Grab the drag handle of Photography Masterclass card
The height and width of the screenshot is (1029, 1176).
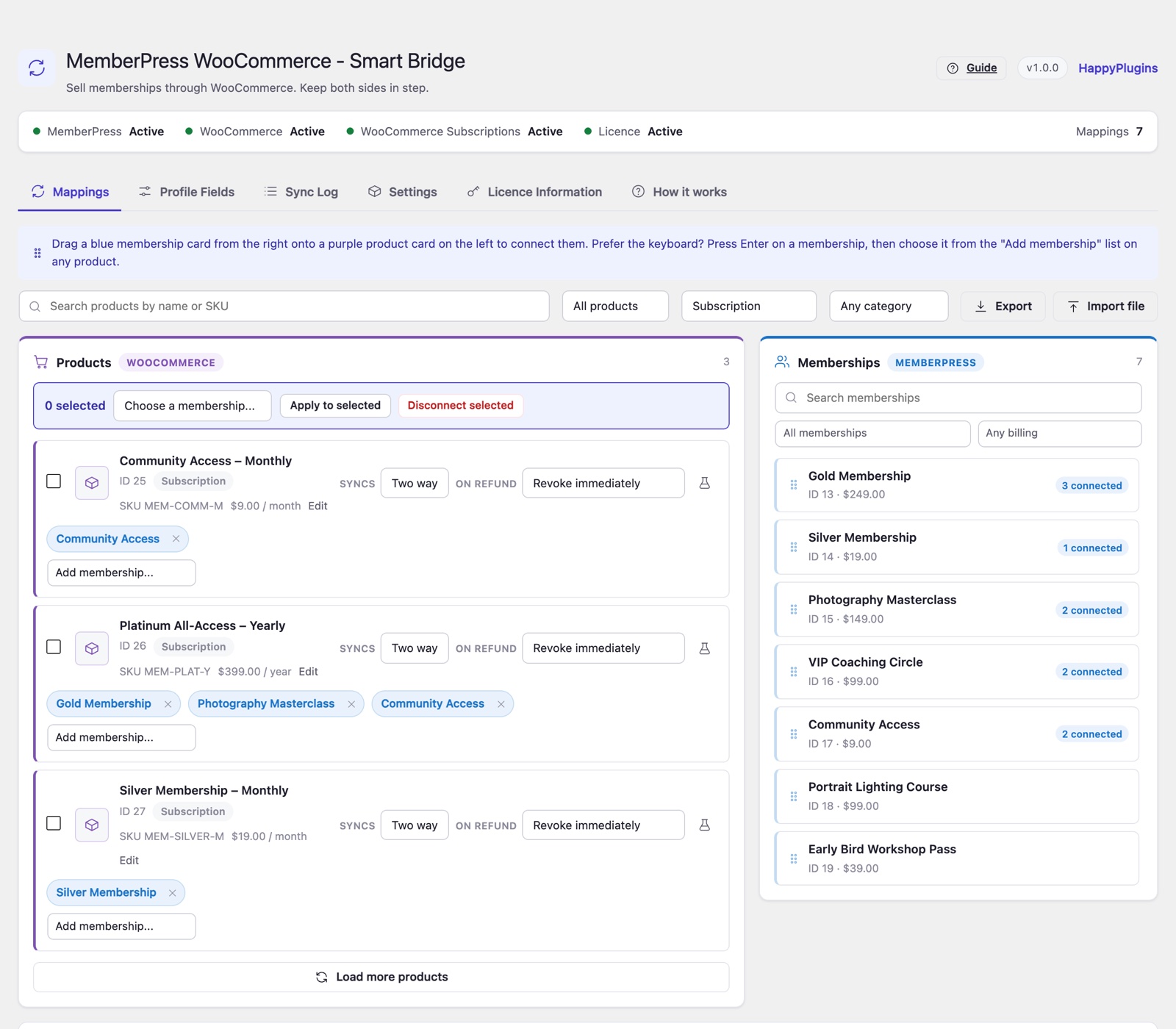(x=794, y=609)
